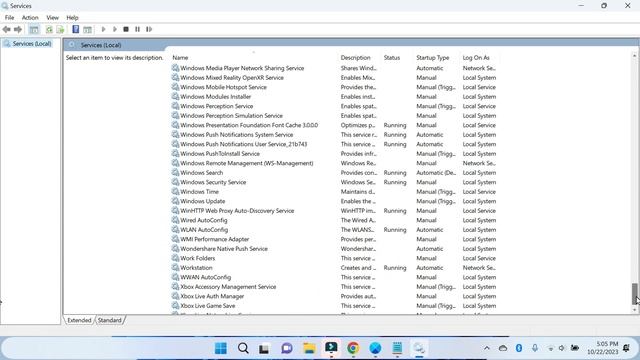This screenshot has height=360, width=640.
Task: Select Windows Media Player Network Sharing Service
Action: [x=242, y=68]
